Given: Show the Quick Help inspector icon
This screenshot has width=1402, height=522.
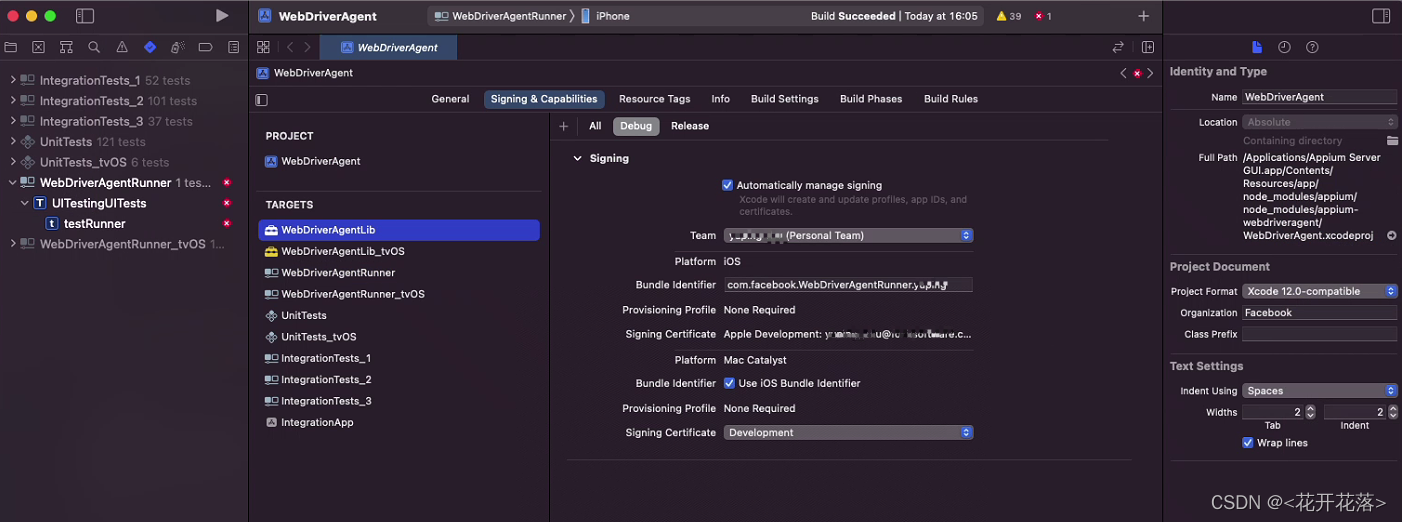Looking at the screenshot, I should pyautogui.click(x=1312, y=47).
